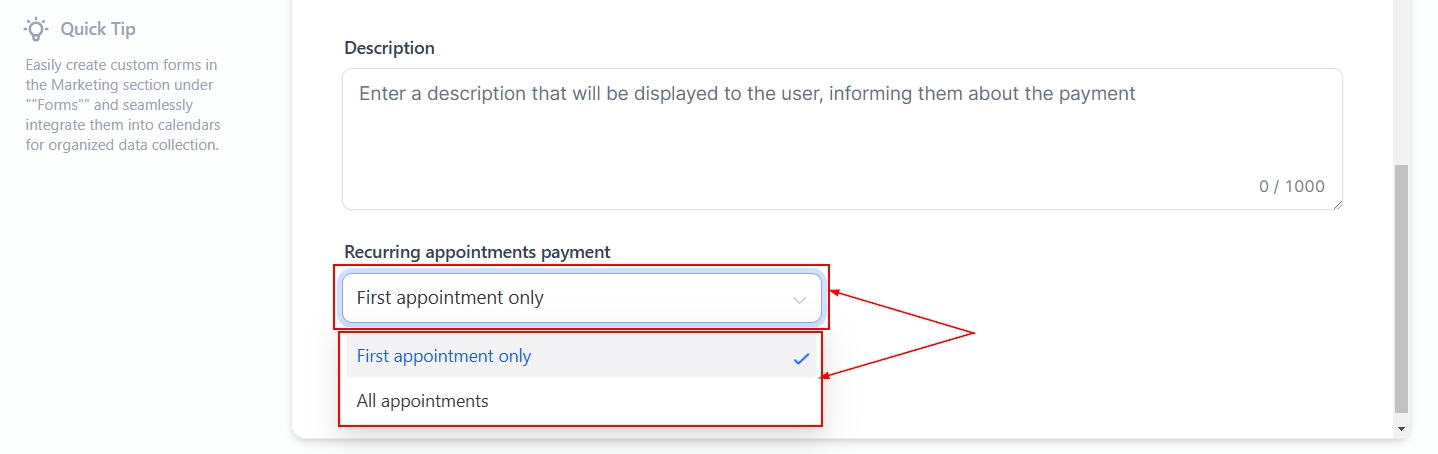Click the Description field label
The image size is (1438, 454).
pyautogui.click(x=389, y=48)
